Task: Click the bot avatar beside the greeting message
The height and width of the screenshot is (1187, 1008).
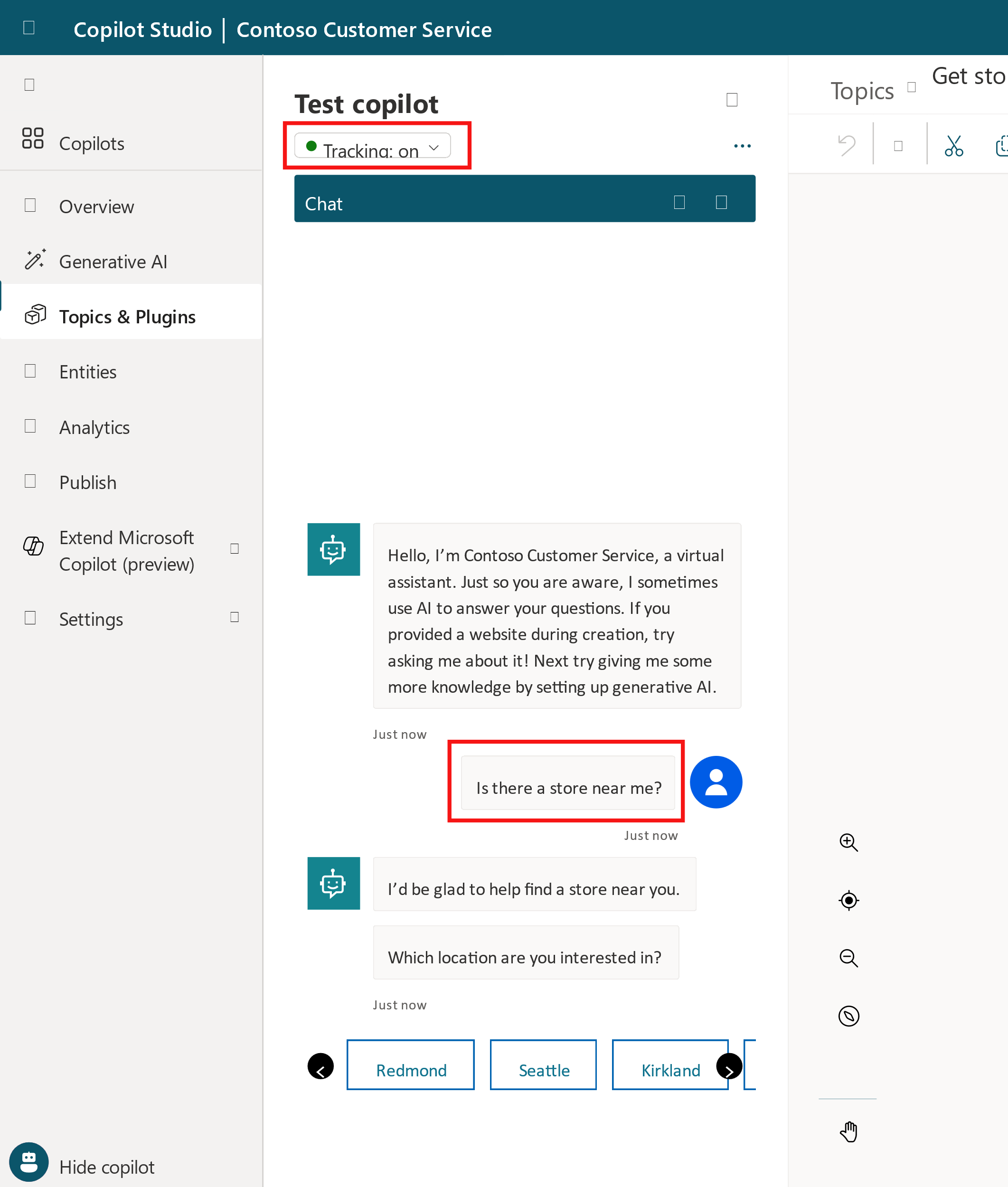Action: pyautogui.click(x=334, y=549)
